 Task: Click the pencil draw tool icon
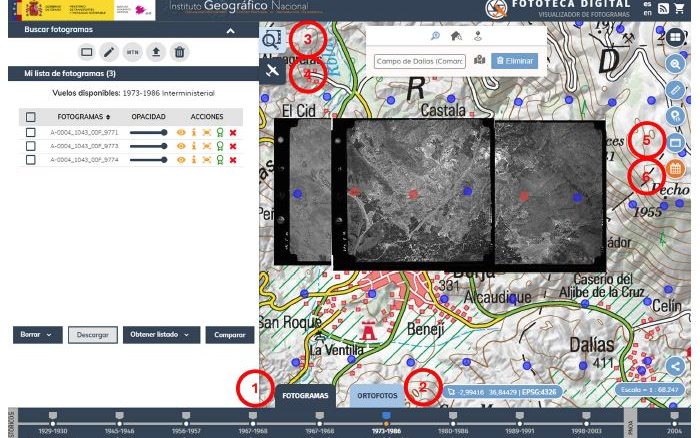[x=109, y=51]
